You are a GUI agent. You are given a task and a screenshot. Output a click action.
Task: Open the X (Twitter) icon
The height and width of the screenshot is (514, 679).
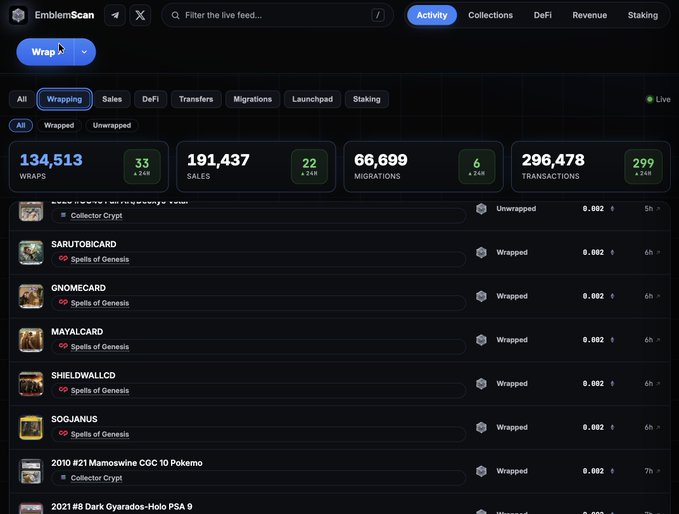140,15
